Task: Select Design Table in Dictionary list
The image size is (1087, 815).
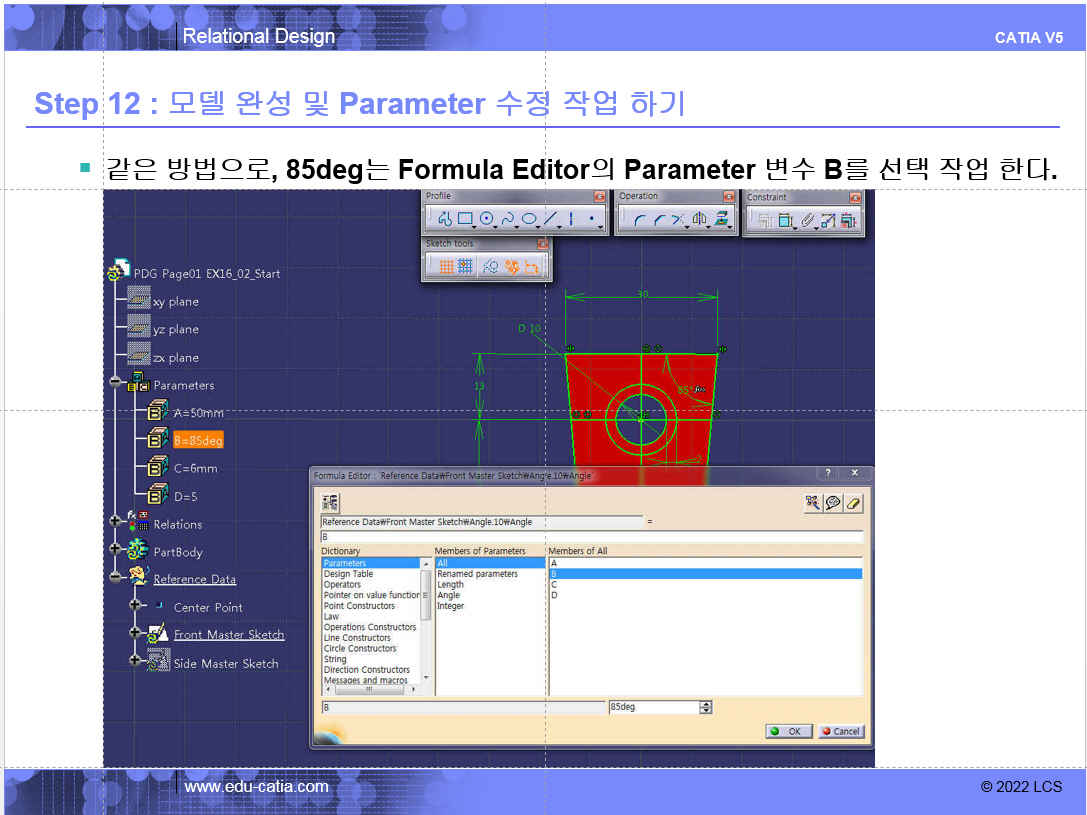Action: tap(348, 574)
